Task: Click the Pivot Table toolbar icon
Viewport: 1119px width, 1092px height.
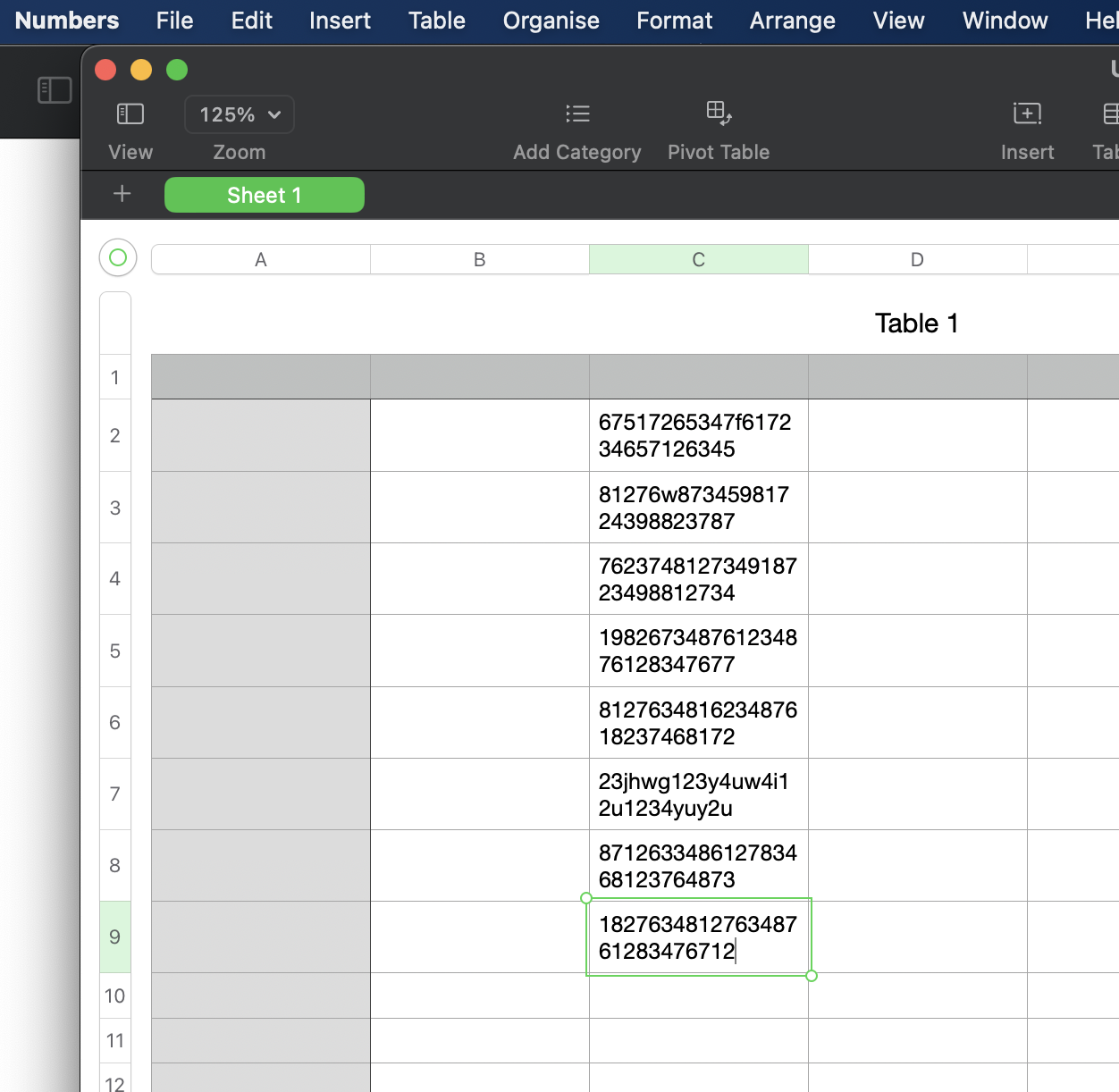Action: (x=719, y=113)
